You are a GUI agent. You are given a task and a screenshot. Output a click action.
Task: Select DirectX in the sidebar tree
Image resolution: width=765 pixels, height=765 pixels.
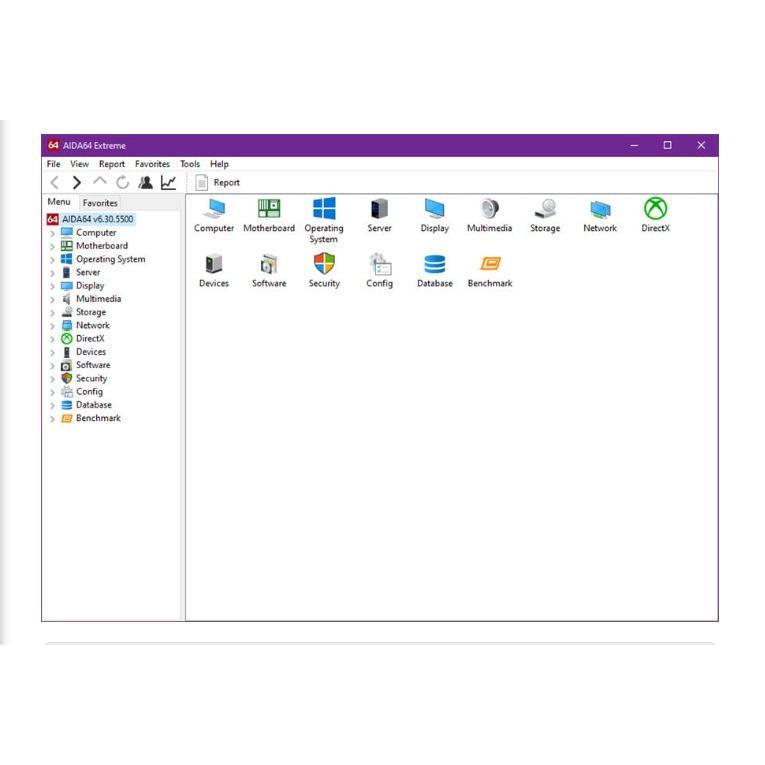(90, 339)
